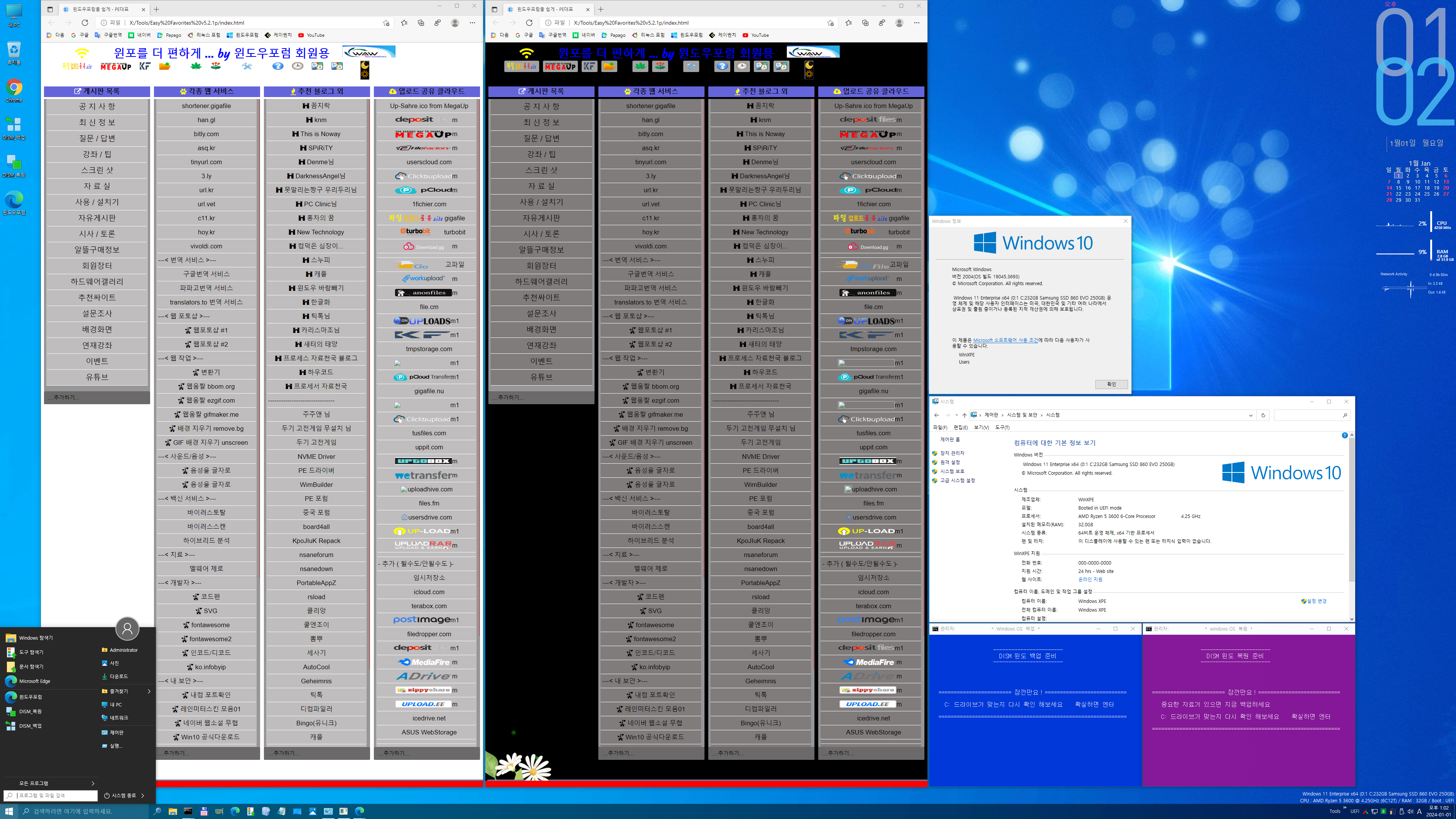Click the 설정 변경 link in System window
This screenshot has width=1456, height=819.
[1316, 601]
